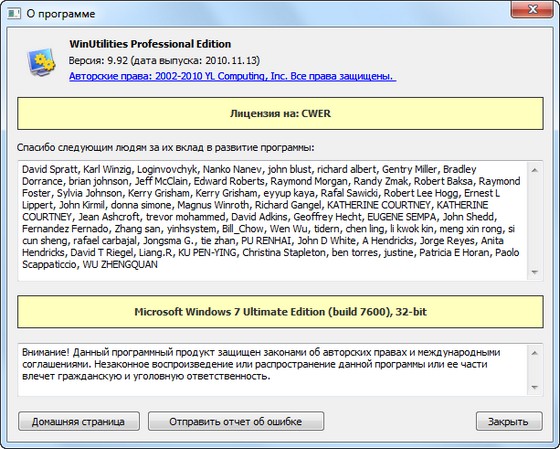Click the WinUtilities computer gears icon
The width and height of the screenshot is (560, 449).
pos(41,62)
